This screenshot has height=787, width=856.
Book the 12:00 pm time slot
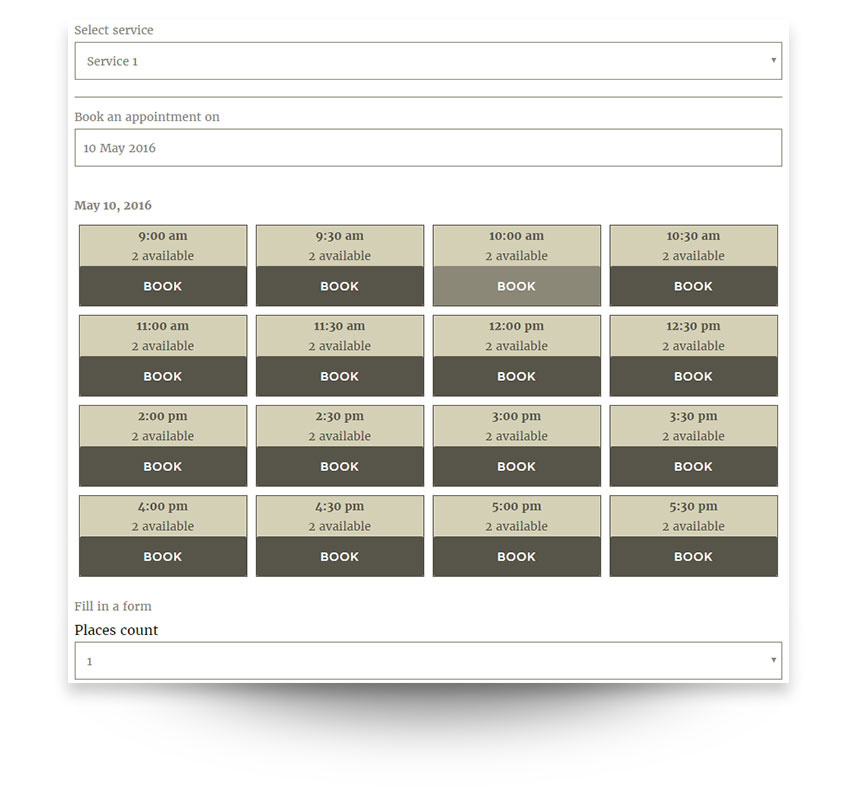coord(516,376)
